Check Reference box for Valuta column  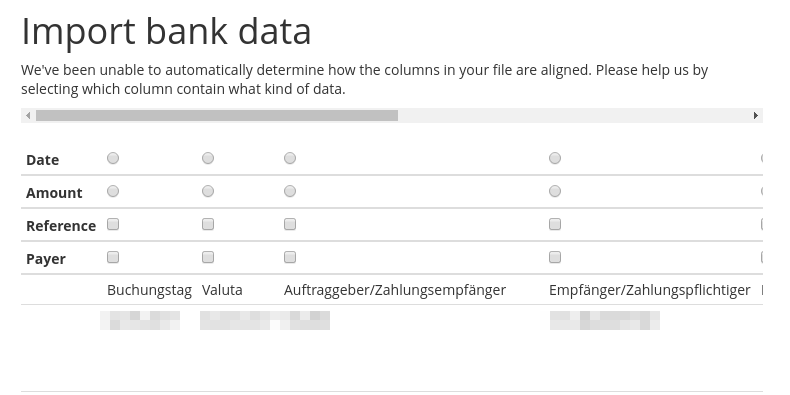tap(208, 224)
